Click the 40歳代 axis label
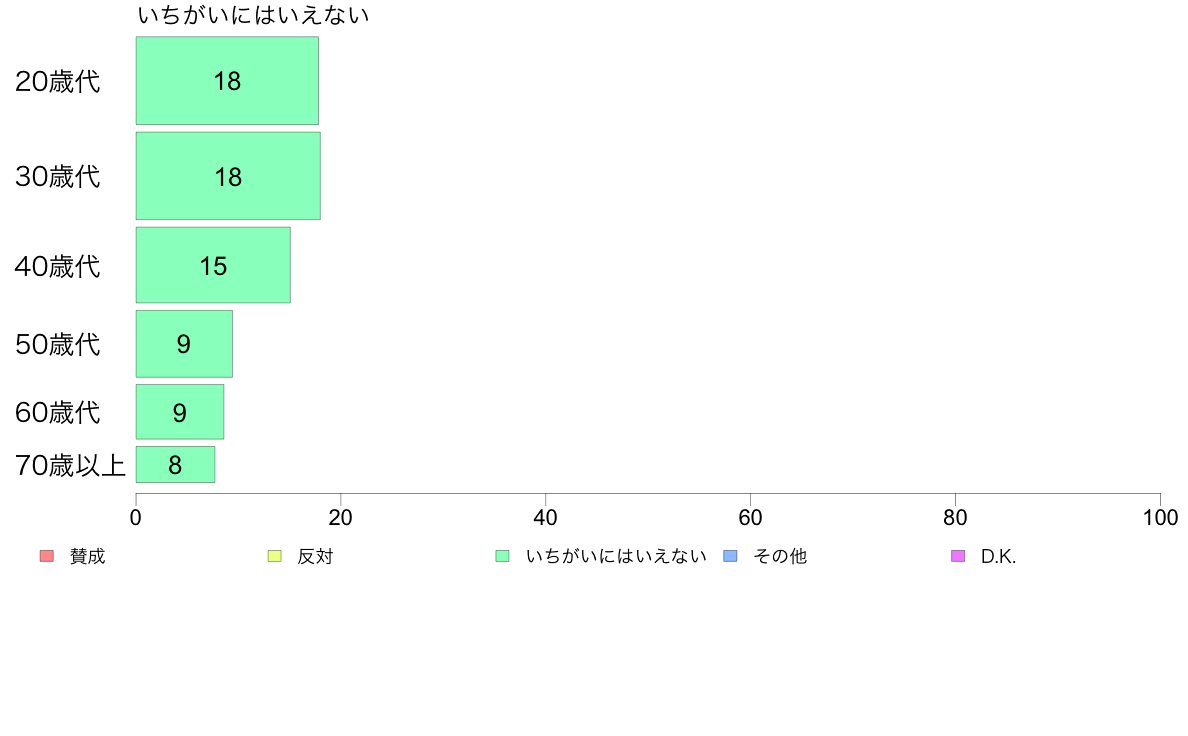Image resolution: width=1188 pixels, height=736 pixels. pos(58,266)
